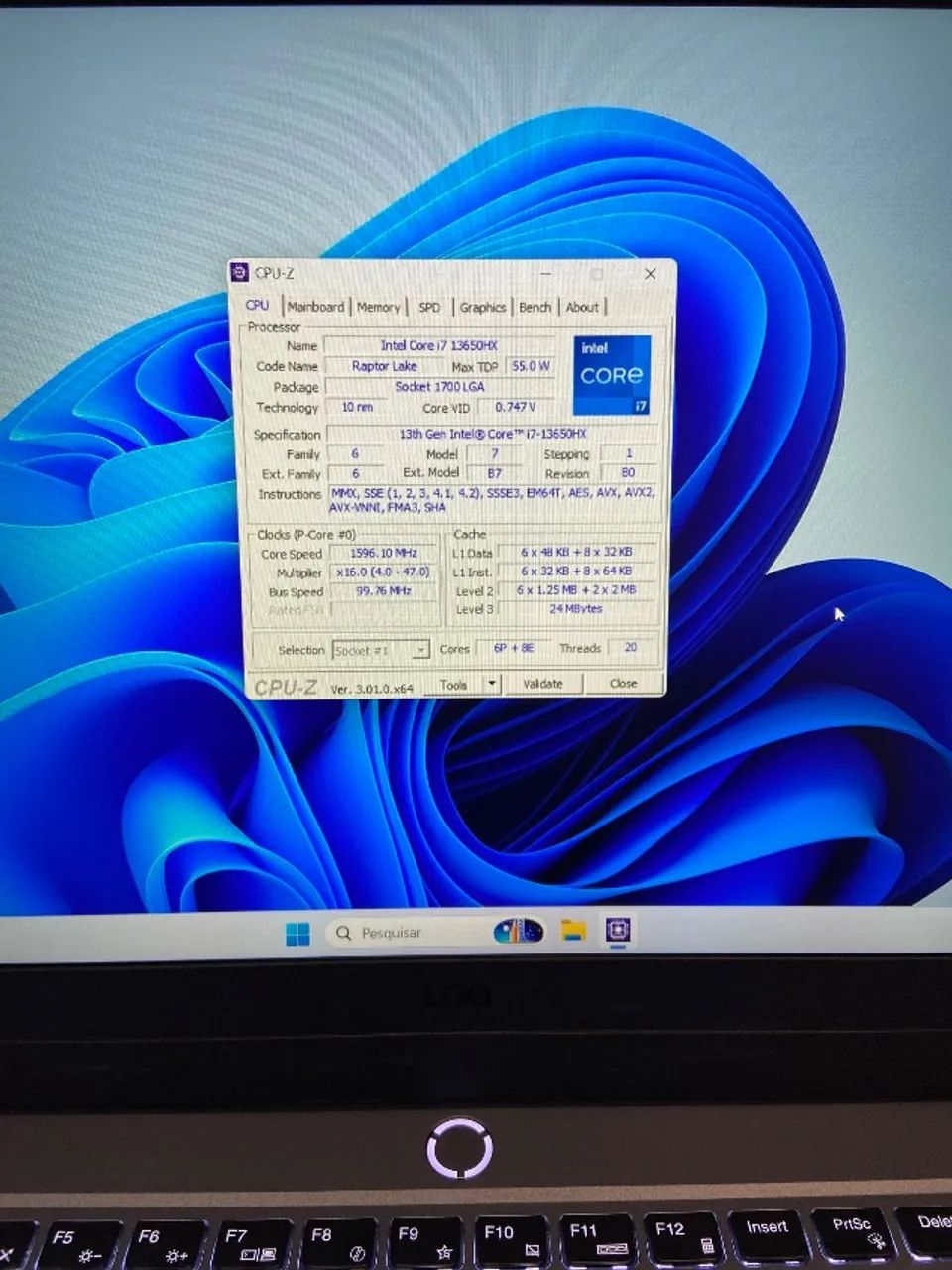Image resolution: width=952 pixels, height=1270 pixels.
Task: Open the Socket #1 selection dropdown
Action: [381, 650]
